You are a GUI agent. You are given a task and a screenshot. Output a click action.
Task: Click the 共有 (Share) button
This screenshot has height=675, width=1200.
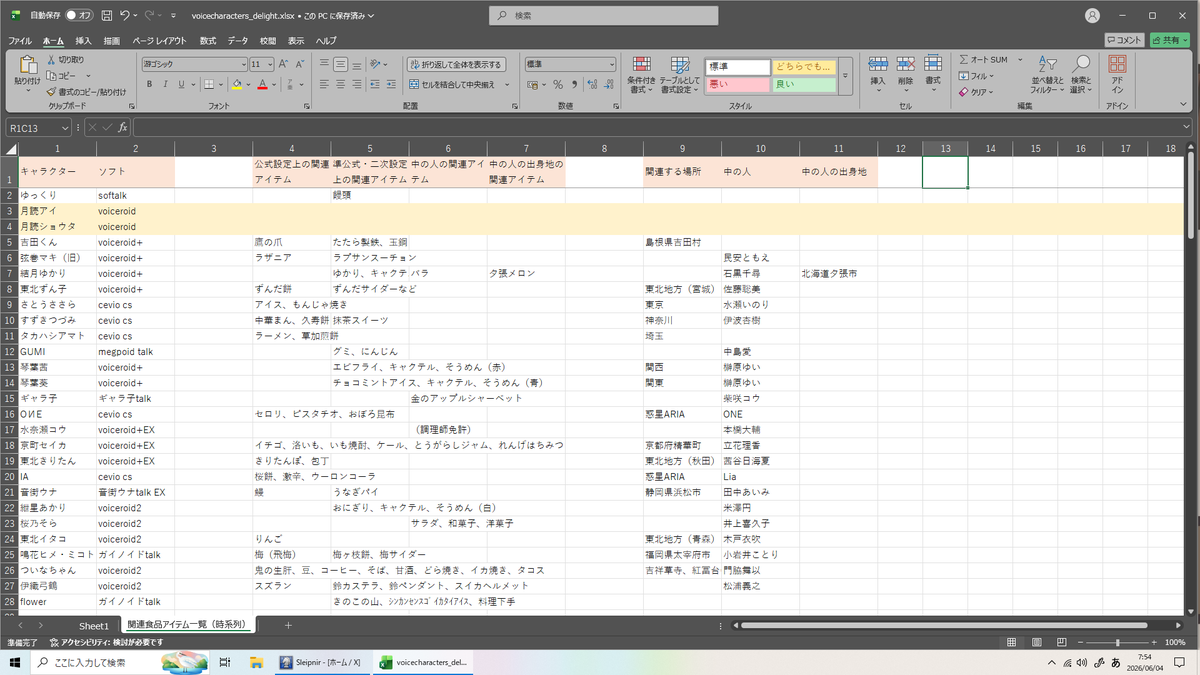pos(1169,40)
